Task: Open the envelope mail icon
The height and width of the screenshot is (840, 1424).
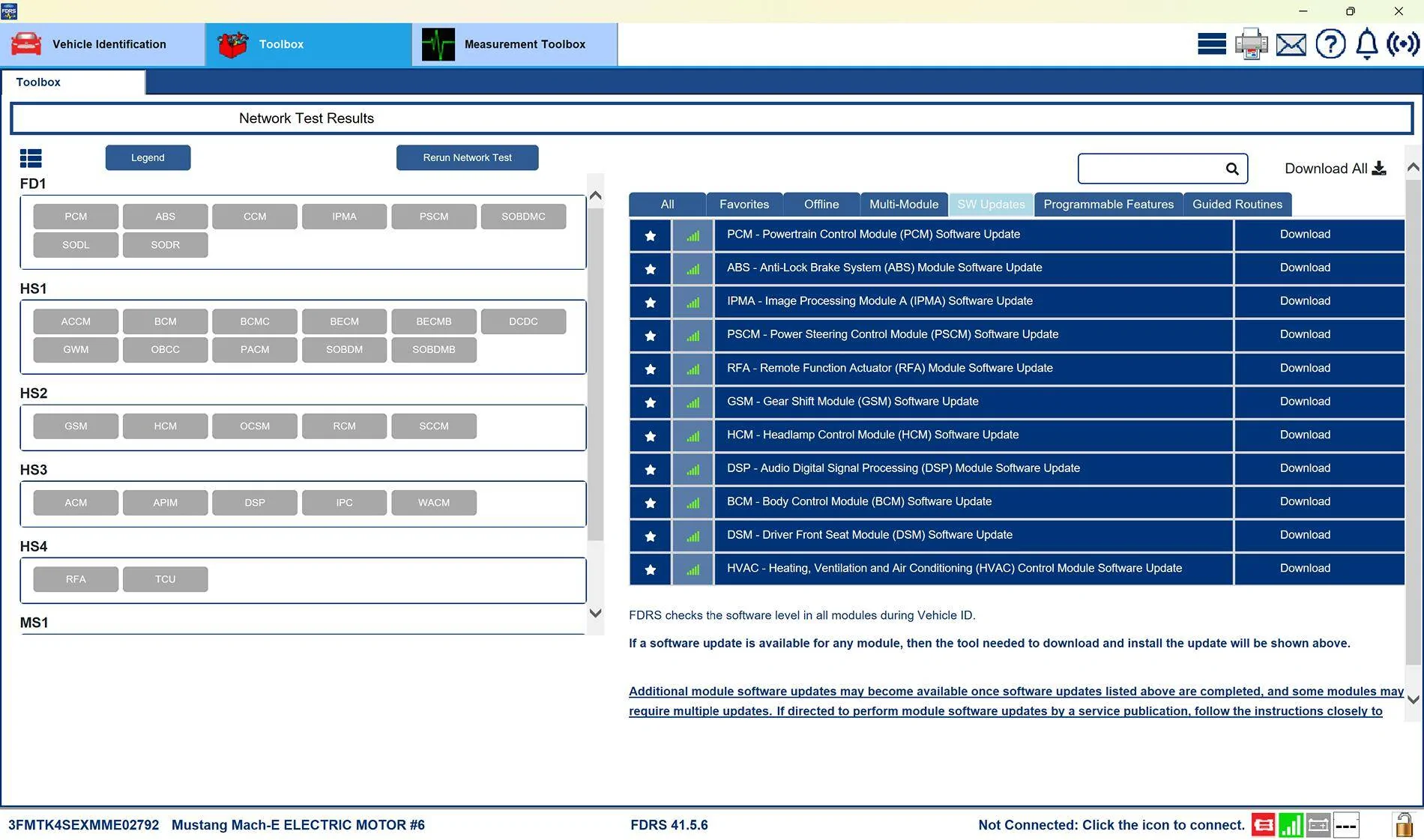Action: click(x=1291, y=45)
